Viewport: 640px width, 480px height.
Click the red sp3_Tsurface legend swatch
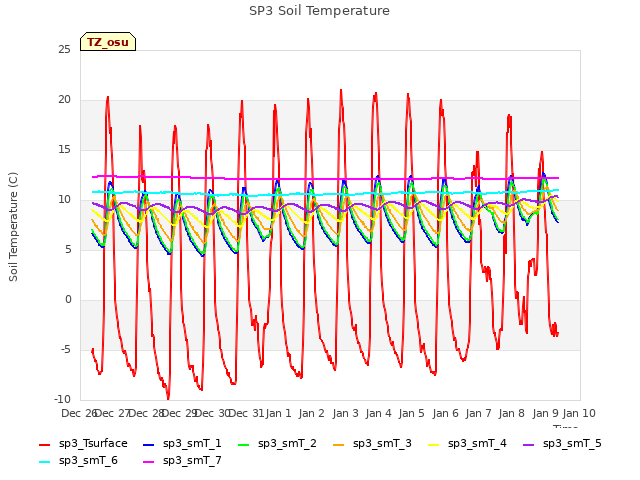(44, 444)
